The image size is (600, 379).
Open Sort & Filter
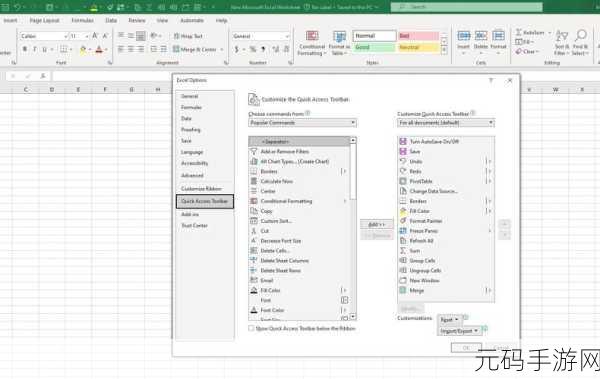[x=562, y=42]
